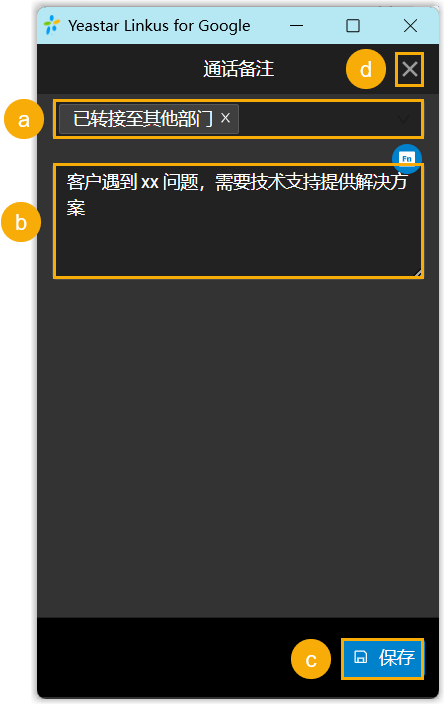This screenshot has width=445, height=705.
Task: Click the blue Fn badge icon
Action: coord(406,158)
